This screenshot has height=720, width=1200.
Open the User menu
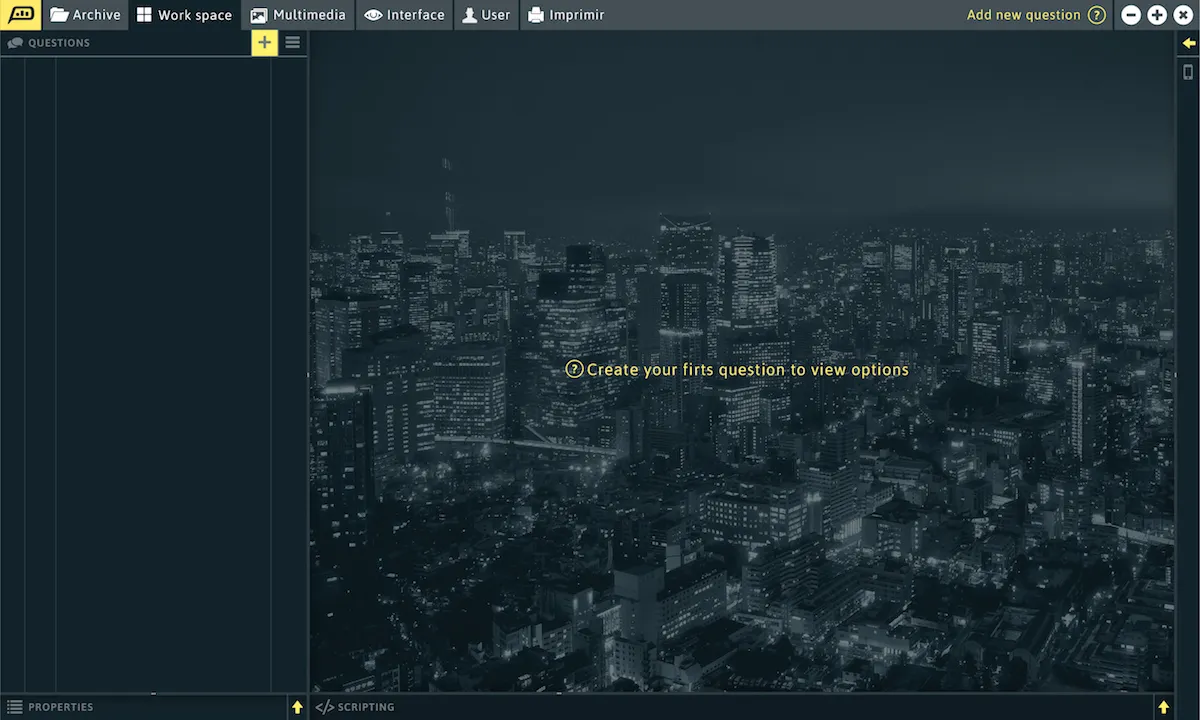(x=486, y=15)
